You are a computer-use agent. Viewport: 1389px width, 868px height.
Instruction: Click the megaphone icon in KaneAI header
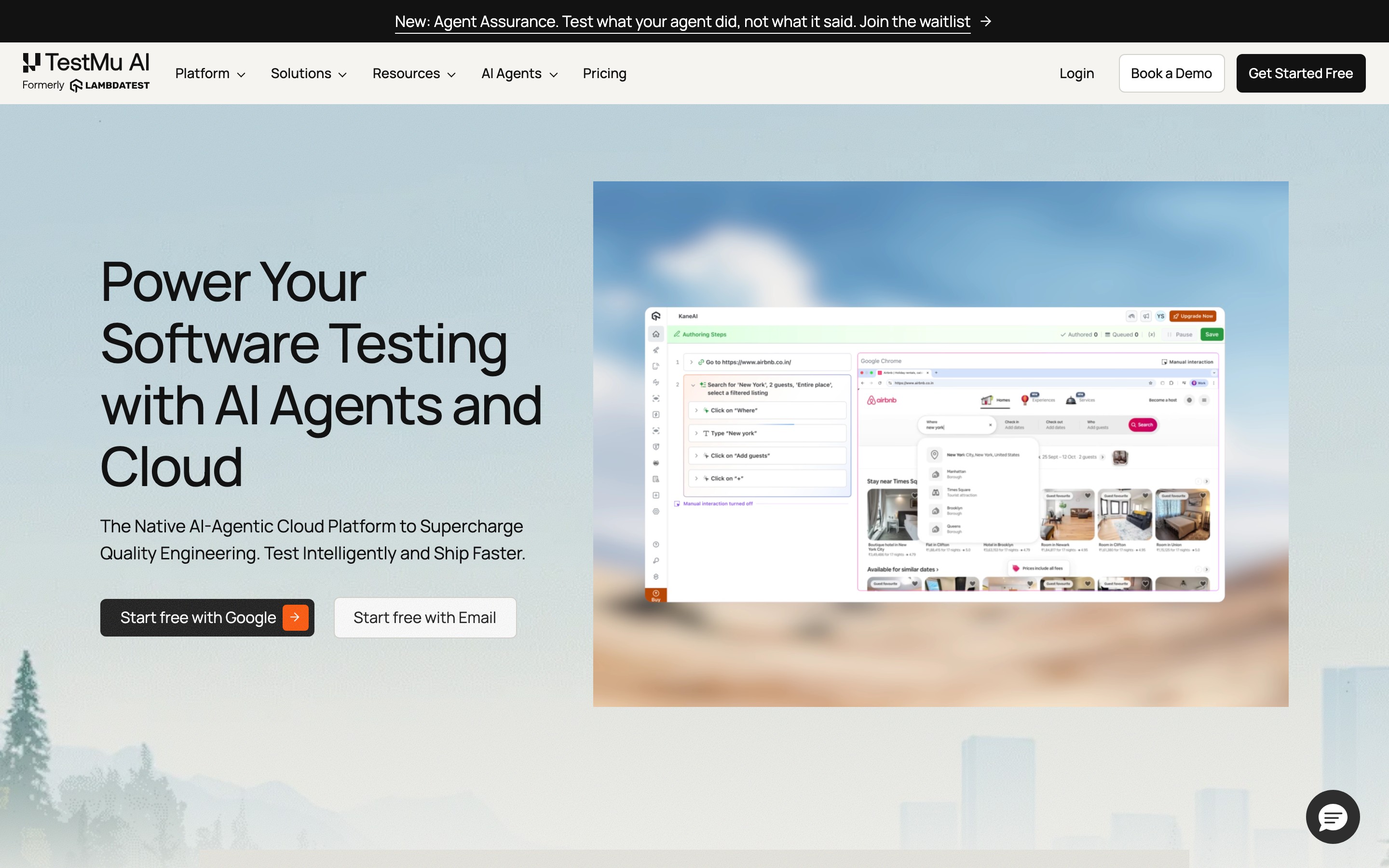pyautogui.click(x=1145, y=316)
